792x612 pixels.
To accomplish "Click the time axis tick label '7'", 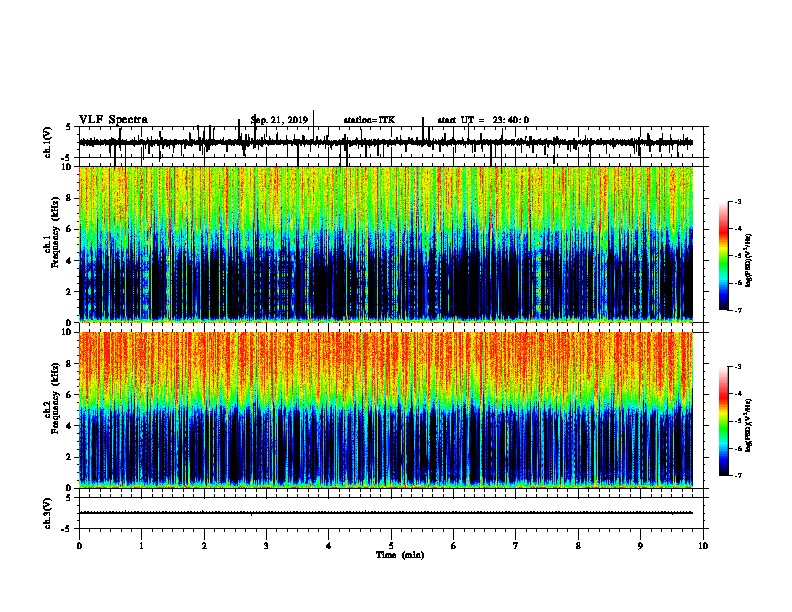I will [x=516, y=546].
